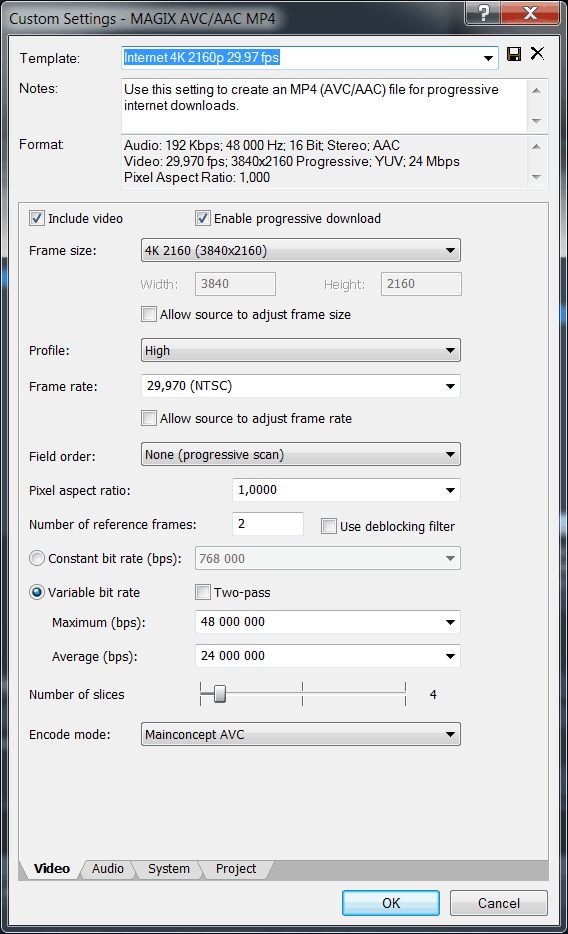Open the help question mark button
Screen dimensions: 568x934
click(x=483, y=13)
